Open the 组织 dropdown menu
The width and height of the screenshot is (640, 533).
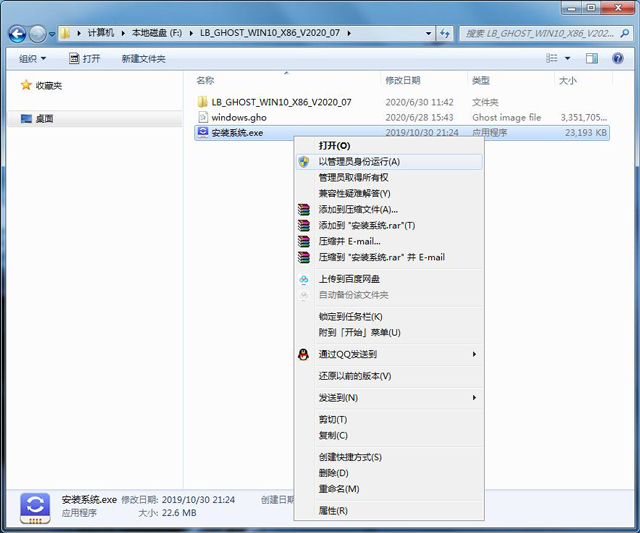pos(32,59)
